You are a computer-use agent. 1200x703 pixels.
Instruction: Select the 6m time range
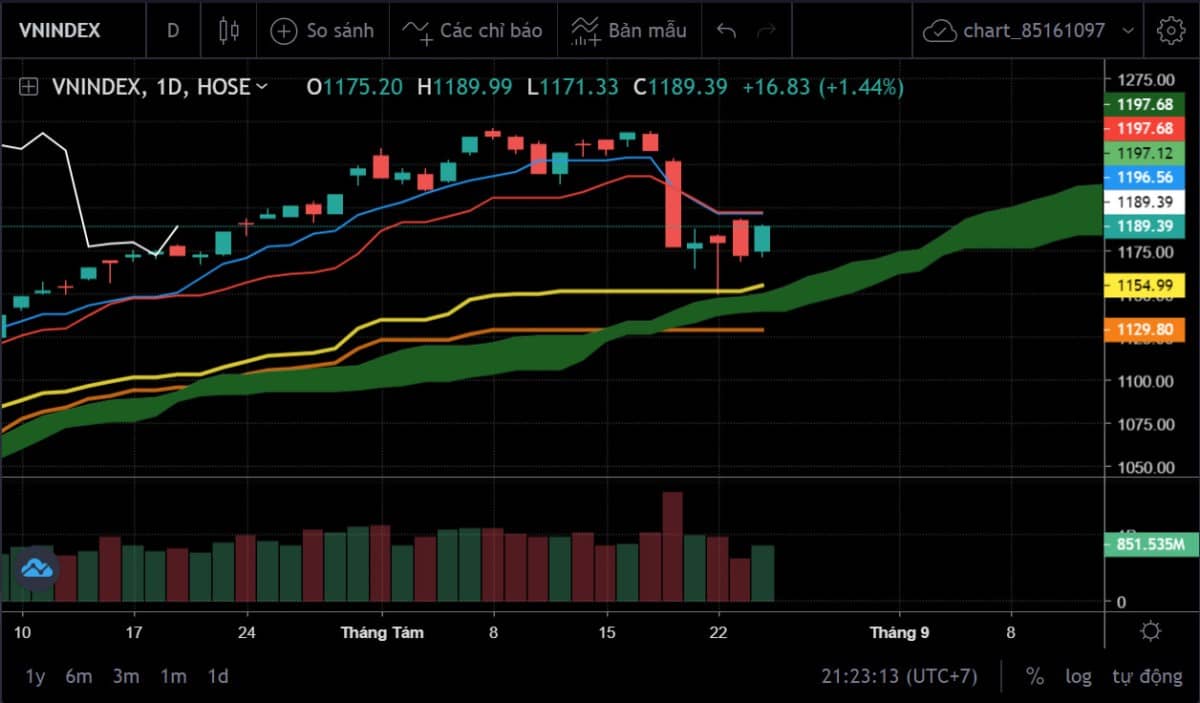(79, 677)
